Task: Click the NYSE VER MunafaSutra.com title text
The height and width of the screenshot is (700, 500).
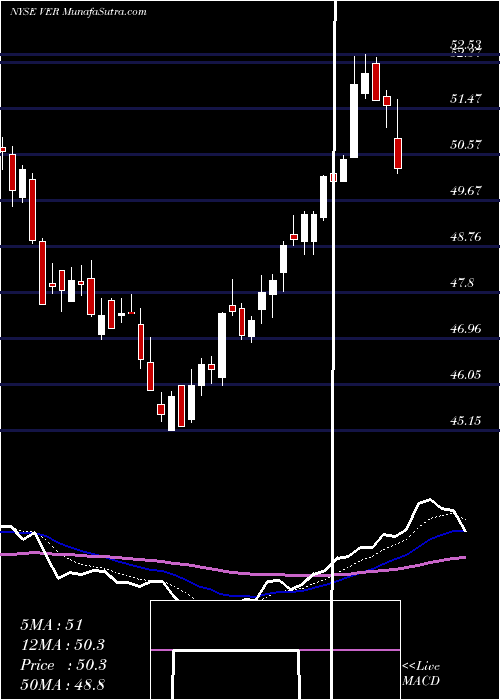Action: (x=78, y=12)
